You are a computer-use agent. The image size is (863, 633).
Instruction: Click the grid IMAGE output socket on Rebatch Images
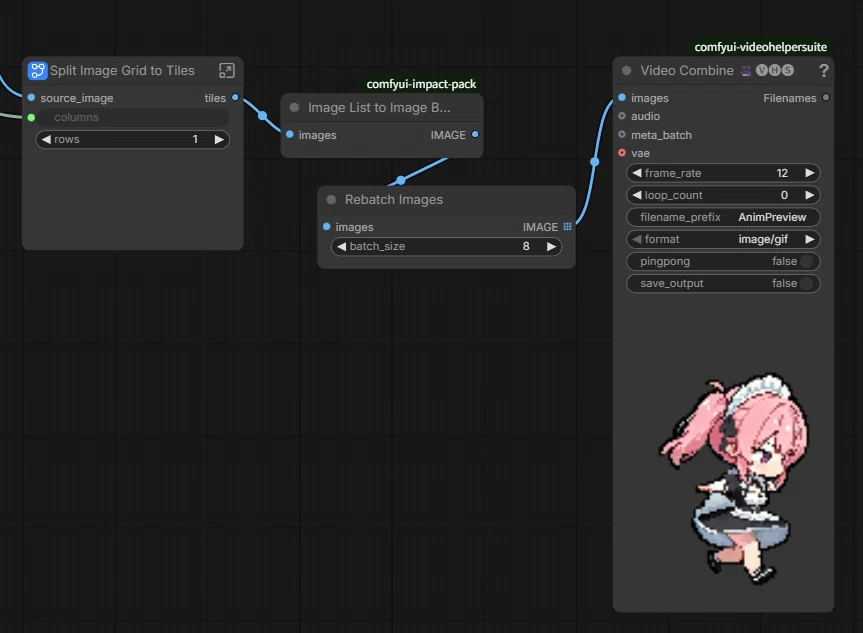pos(567,226)
